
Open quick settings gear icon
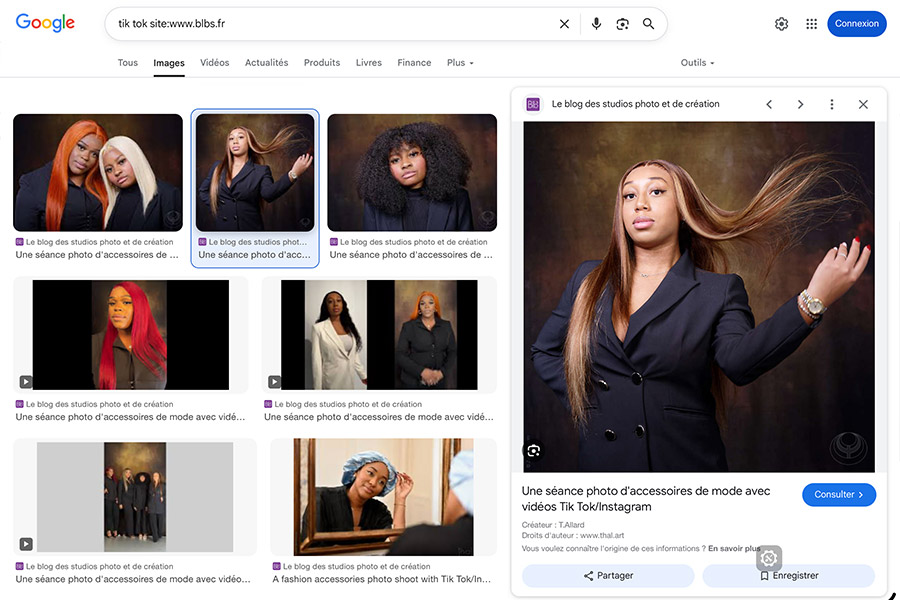click(x=781, y=24)
